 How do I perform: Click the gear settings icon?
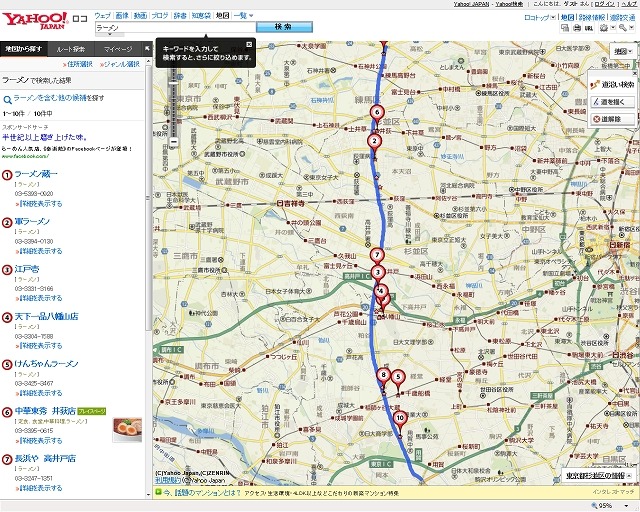[x=604, y=28]
